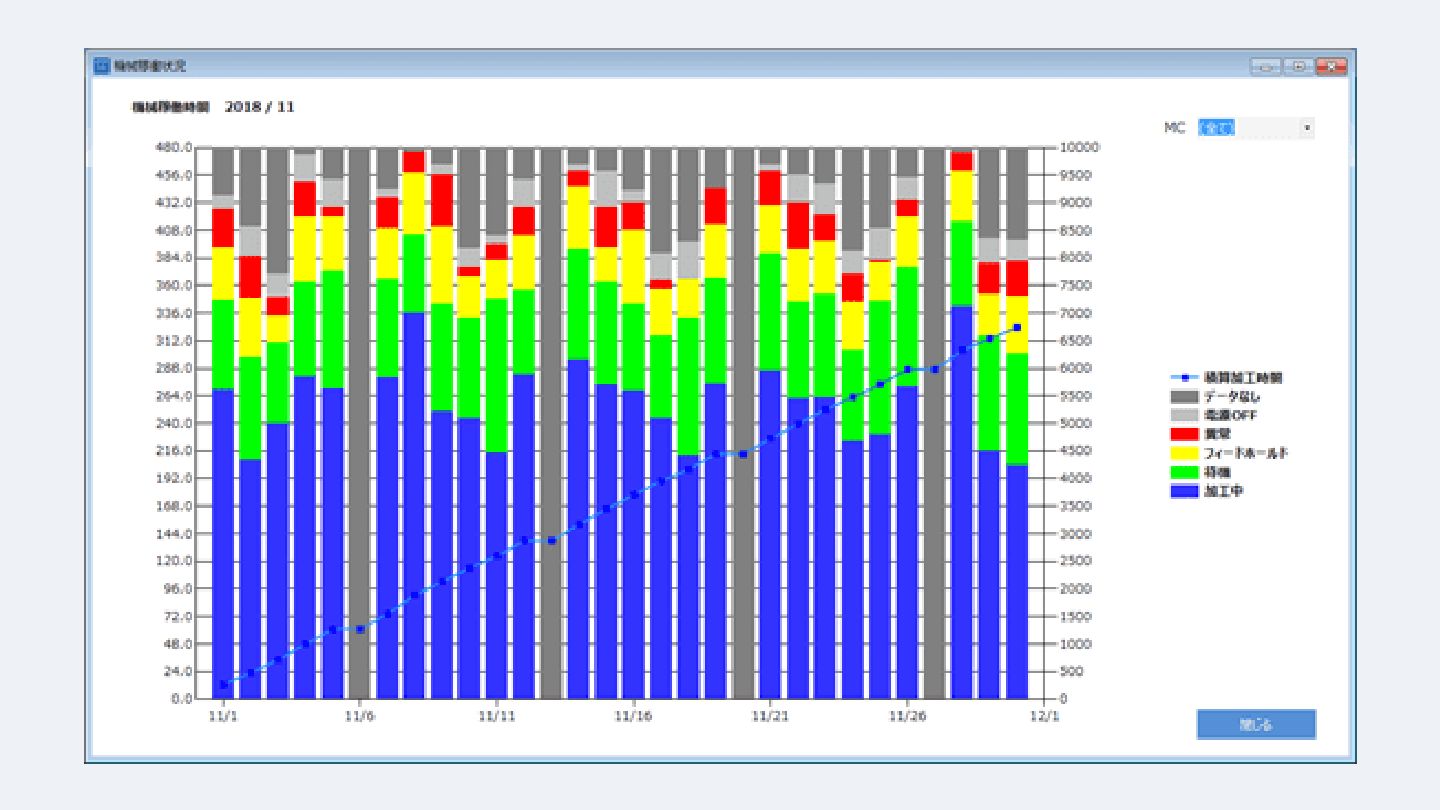
Task: Select the dark gray データなし legend swatch
Action: click(1184, 397)
